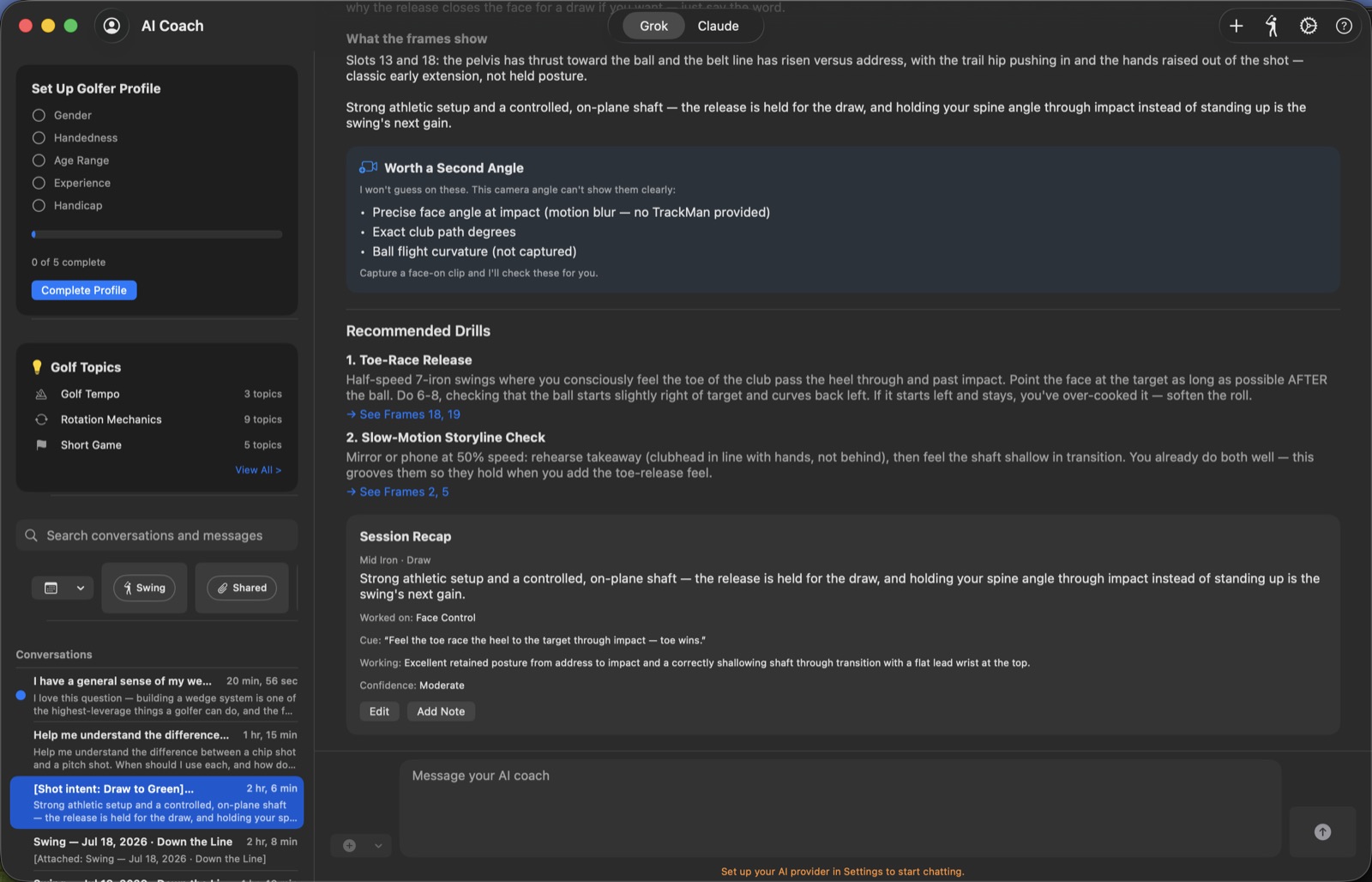Click View All topics link
1372x882 pixels.
pos(258,470)
